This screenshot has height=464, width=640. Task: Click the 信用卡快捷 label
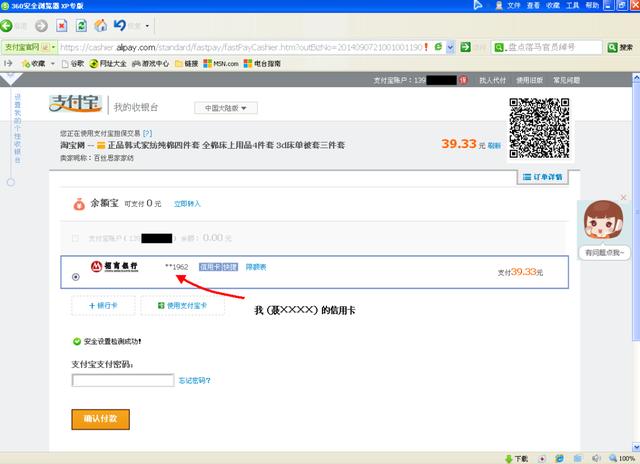(218, 267)
